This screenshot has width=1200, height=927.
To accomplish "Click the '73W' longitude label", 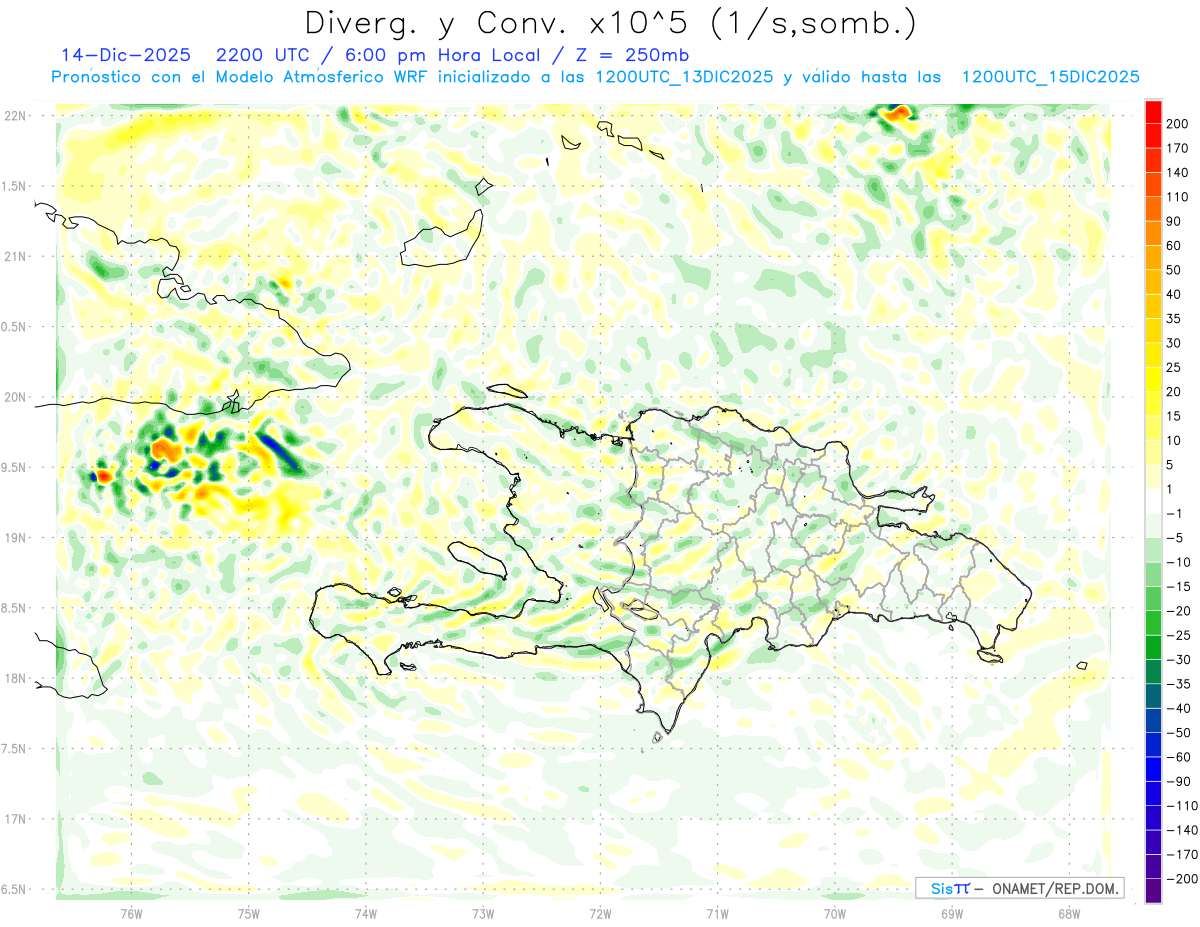I will 483,912.
